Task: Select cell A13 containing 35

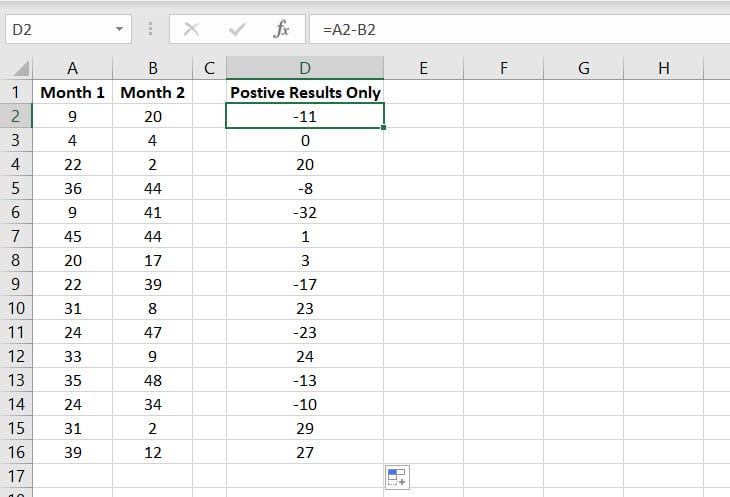Action: pyautogui.click(x=73, y=380)
